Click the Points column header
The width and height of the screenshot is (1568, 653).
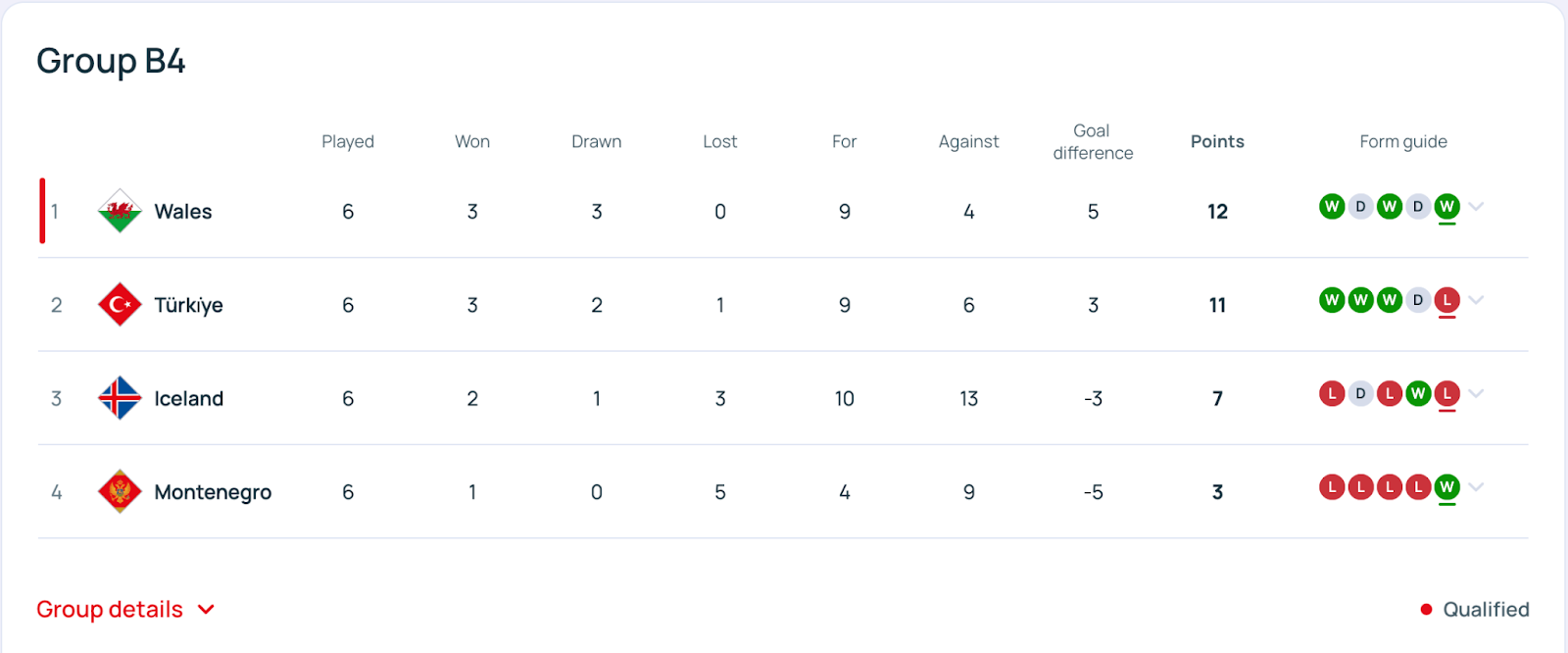[x=1217, y=141]
